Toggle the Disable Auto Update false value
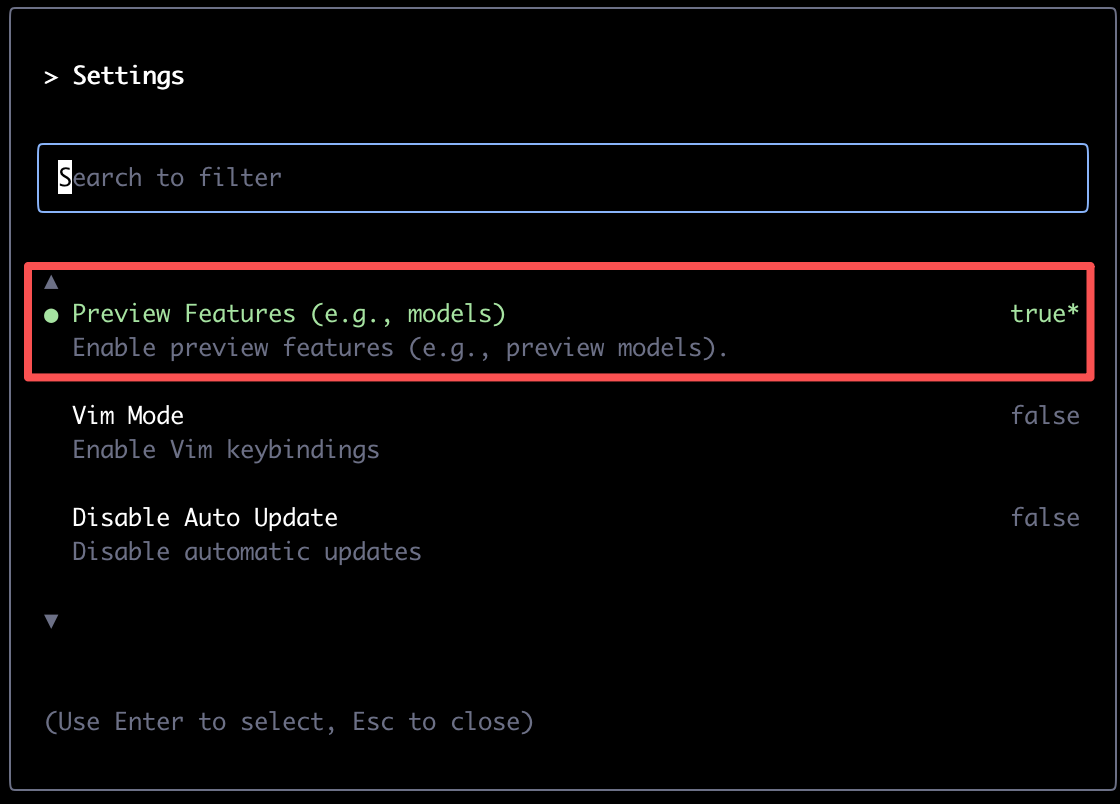1120x804 pixels. coord(1045,518)
